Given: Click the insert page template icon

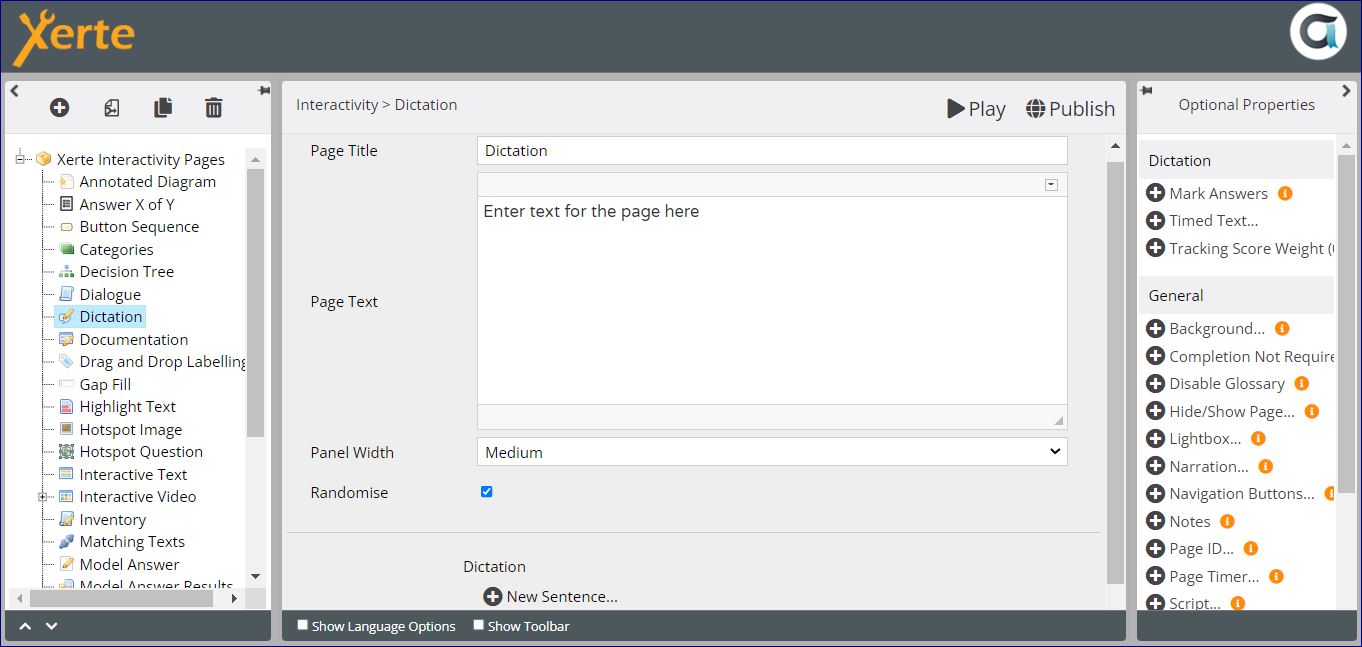Looking at the screenshot, I should pos(112,107).
